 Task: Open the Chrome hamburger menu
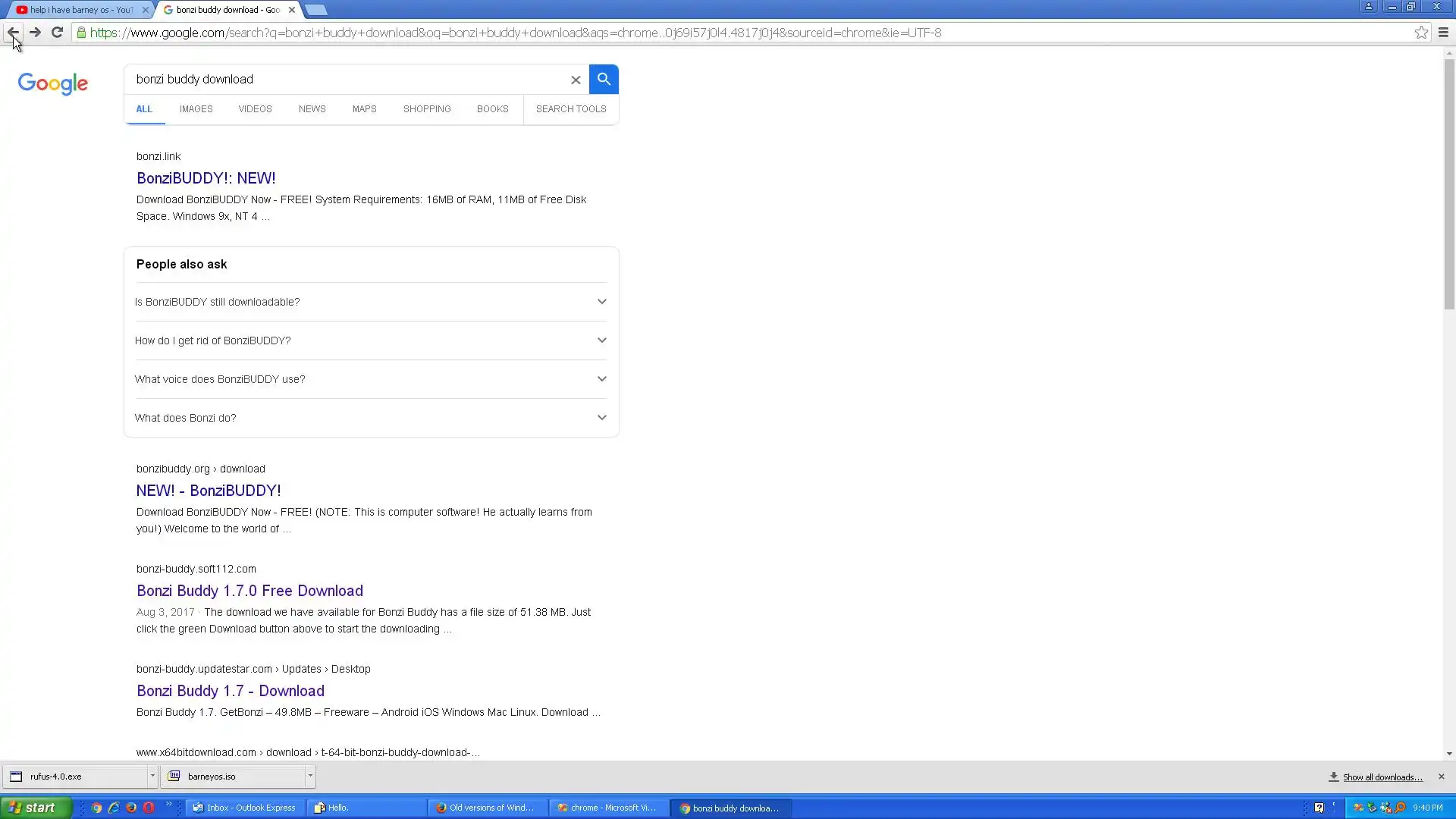click(x=1443, y=33)
